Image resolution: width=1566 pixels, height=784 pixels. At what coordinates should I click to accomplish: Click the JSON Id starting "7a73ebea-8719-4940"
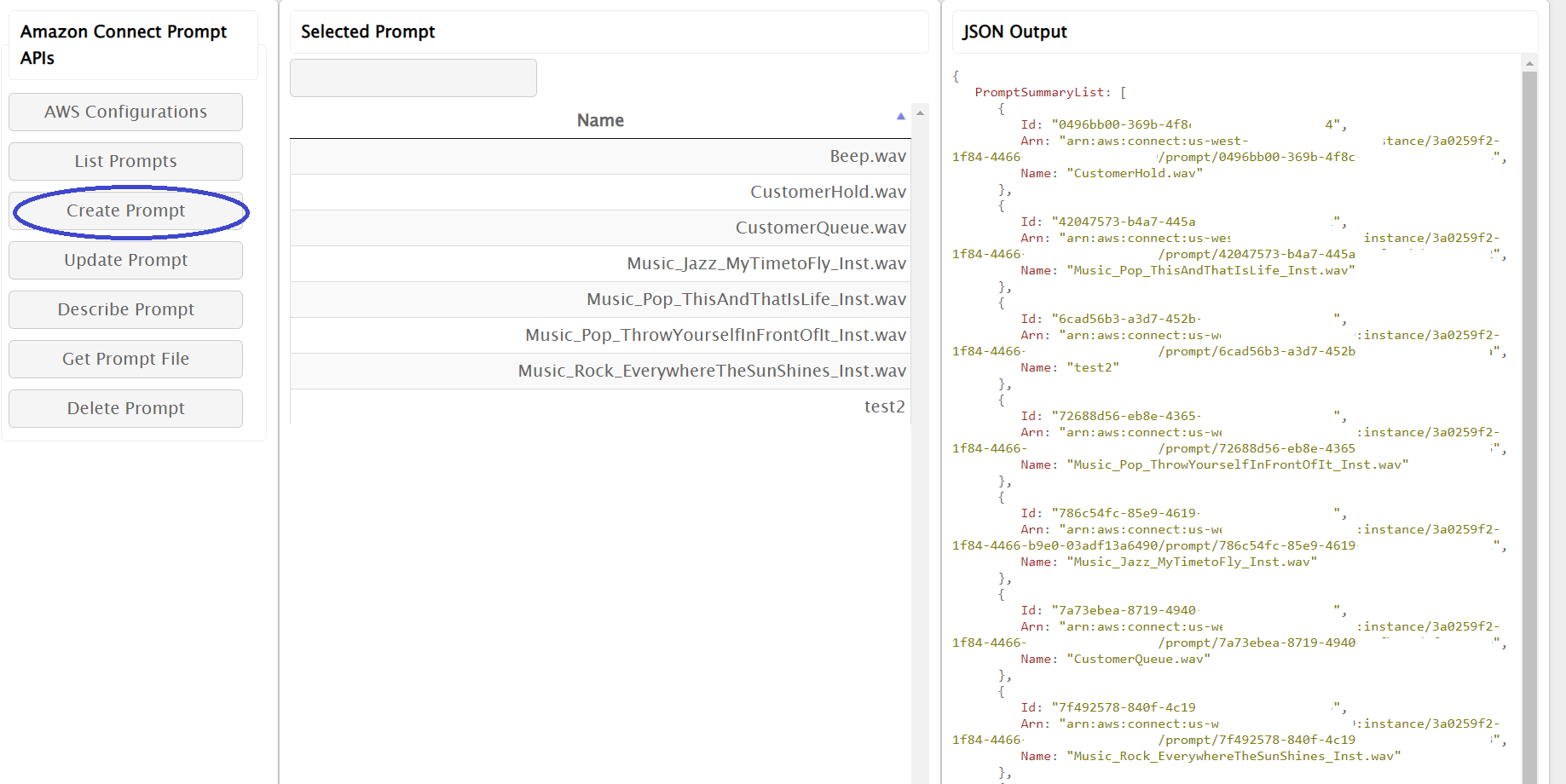point(1125,610)
